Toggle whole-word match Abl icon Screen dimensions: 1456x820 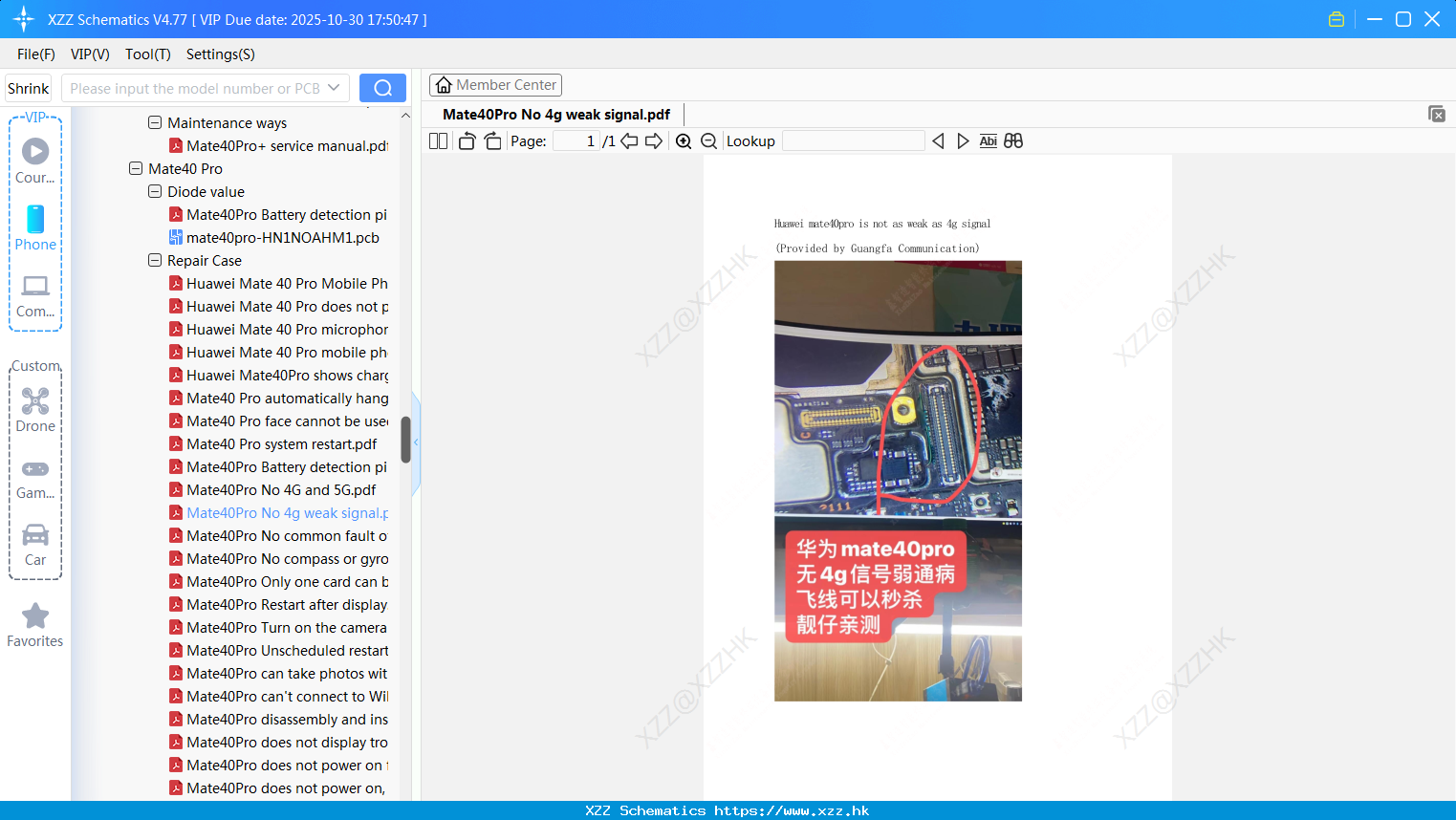point(988,141)
